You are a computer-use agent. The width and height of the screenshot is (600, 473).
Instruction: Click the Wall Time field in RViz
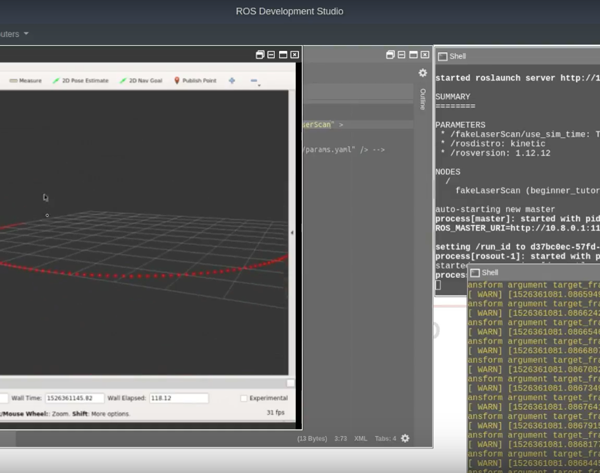(x=75, y=398)
